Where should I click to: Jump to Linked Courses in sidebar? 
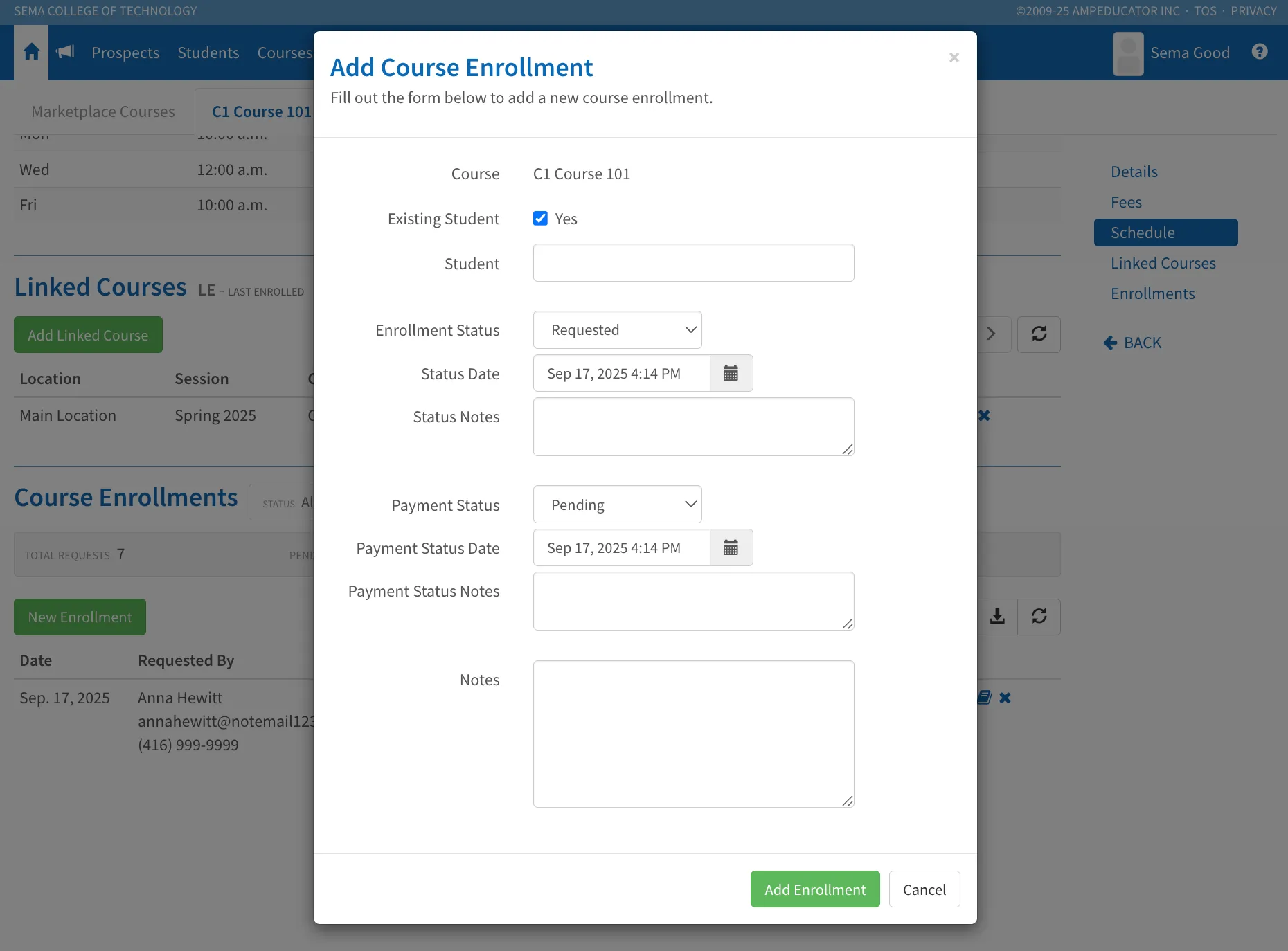pyautogui.click(x=1163, y=263)
